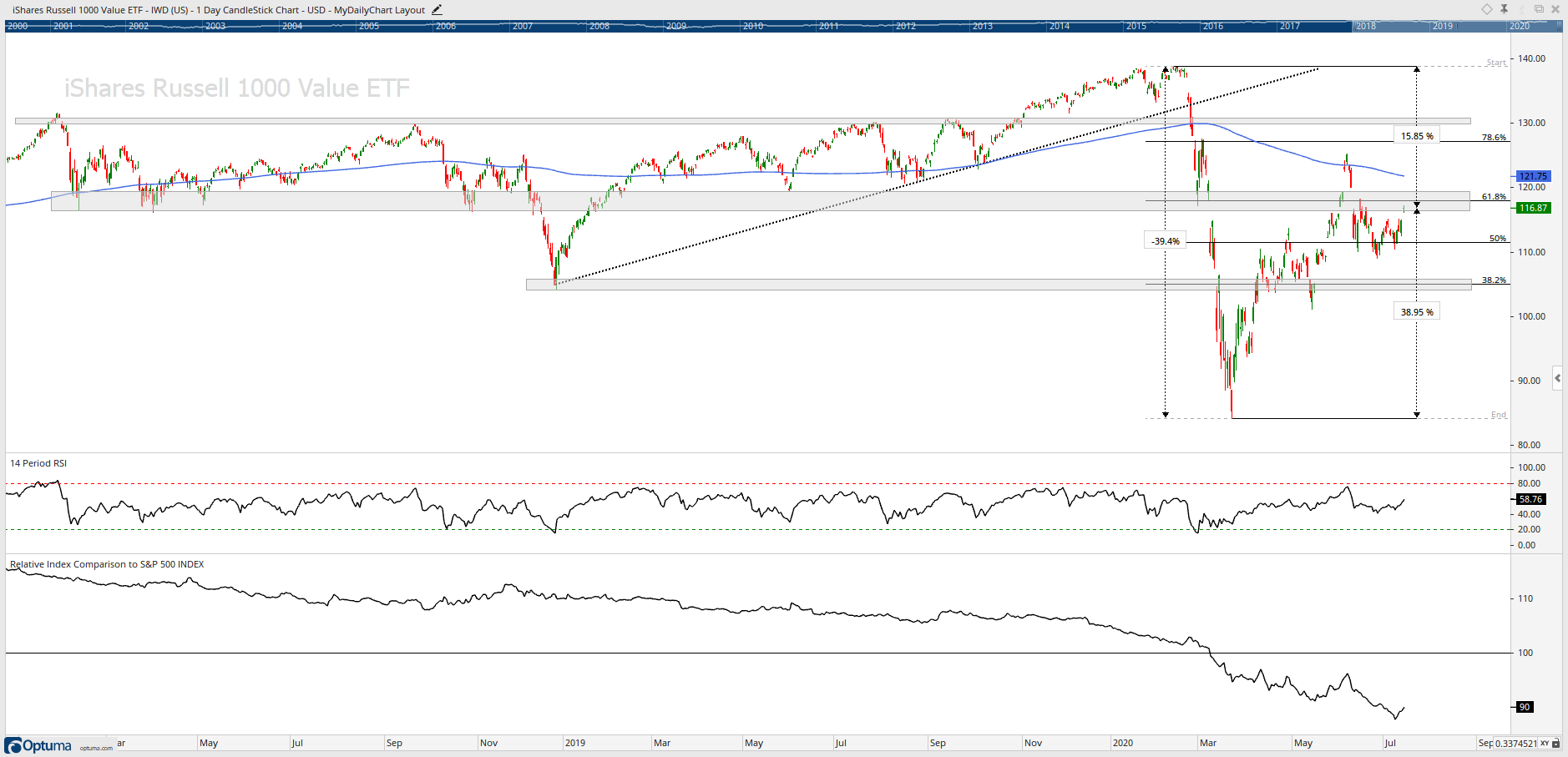1568x757 pixels.
Task: Select the 15.85 % measure label
Action: 1417,136
